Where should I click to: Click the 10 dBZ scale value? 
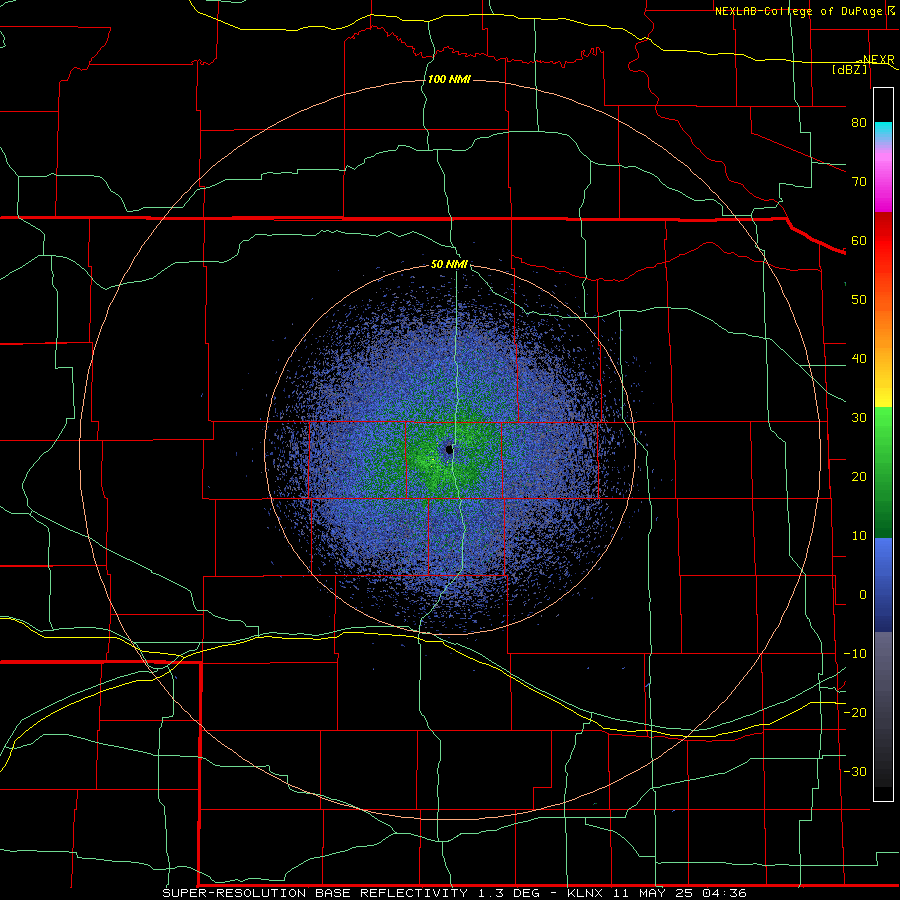coord(859,536)
